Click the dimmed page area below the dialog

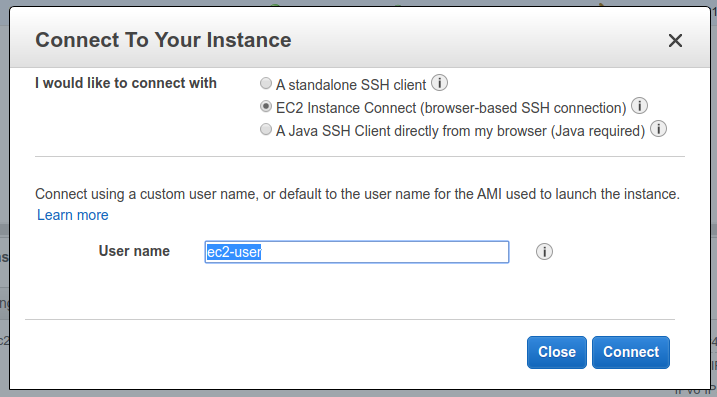pyautogui.click(x=358, y=394)
